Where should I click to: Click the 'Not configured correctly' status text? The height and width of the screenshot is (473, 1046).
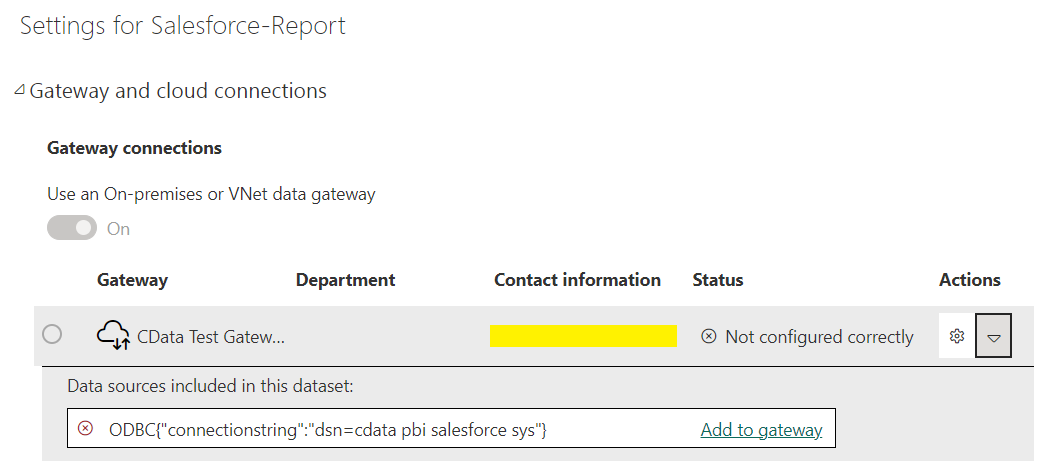coord(819,337)
